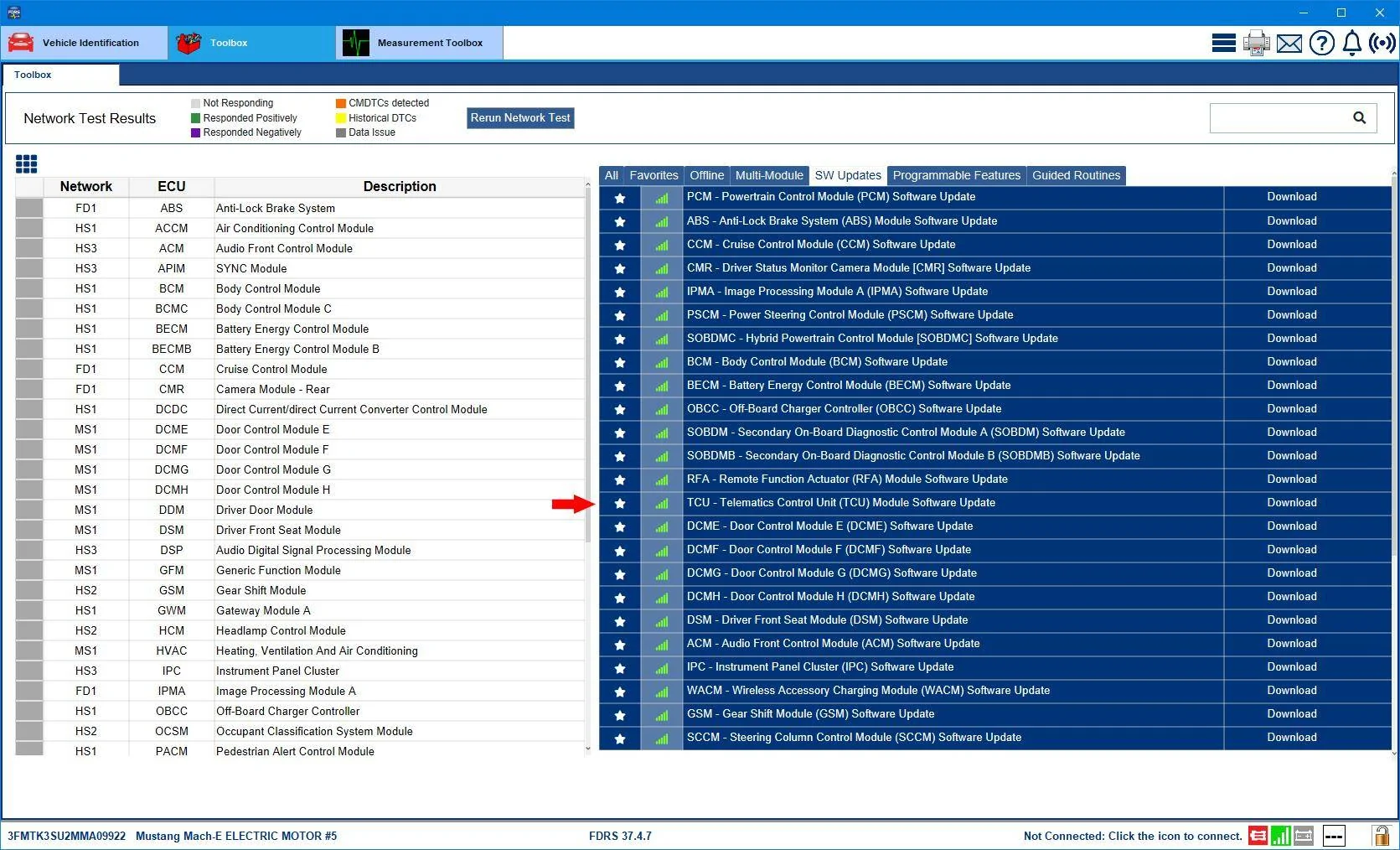
Task: Click the Rerun Network Test button
Action: tap(520, 118)
